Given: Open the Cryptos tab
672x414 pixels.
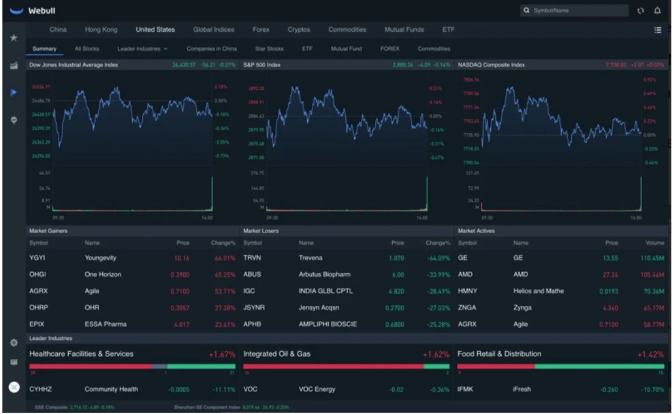Looking at the screenshot, I should 299,30.
